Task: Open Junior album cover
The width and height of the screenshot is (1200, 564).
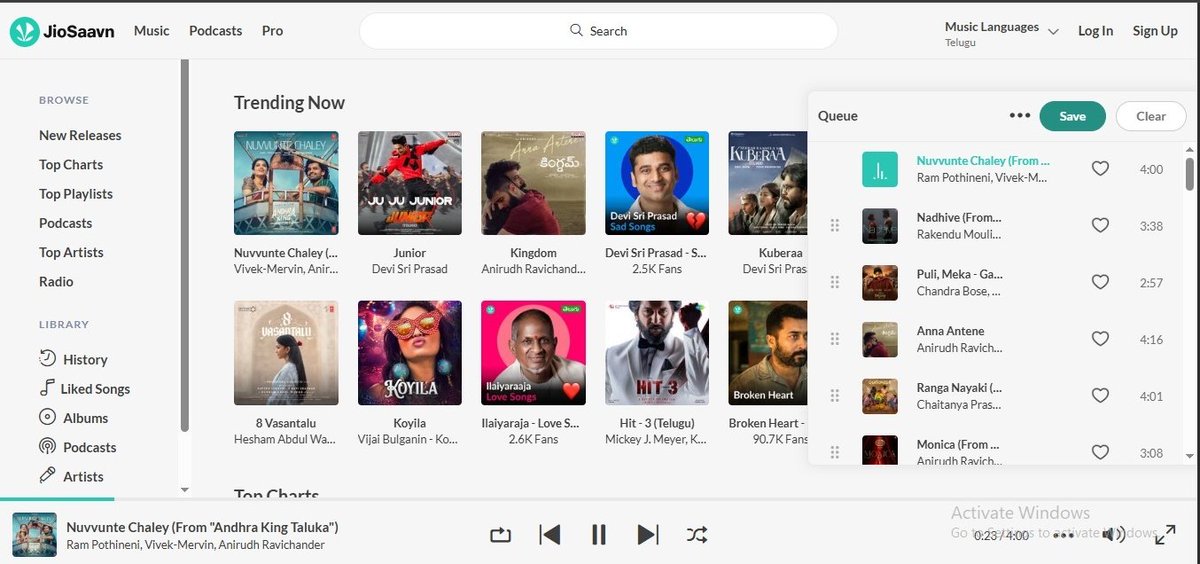Action: (410, 183)
